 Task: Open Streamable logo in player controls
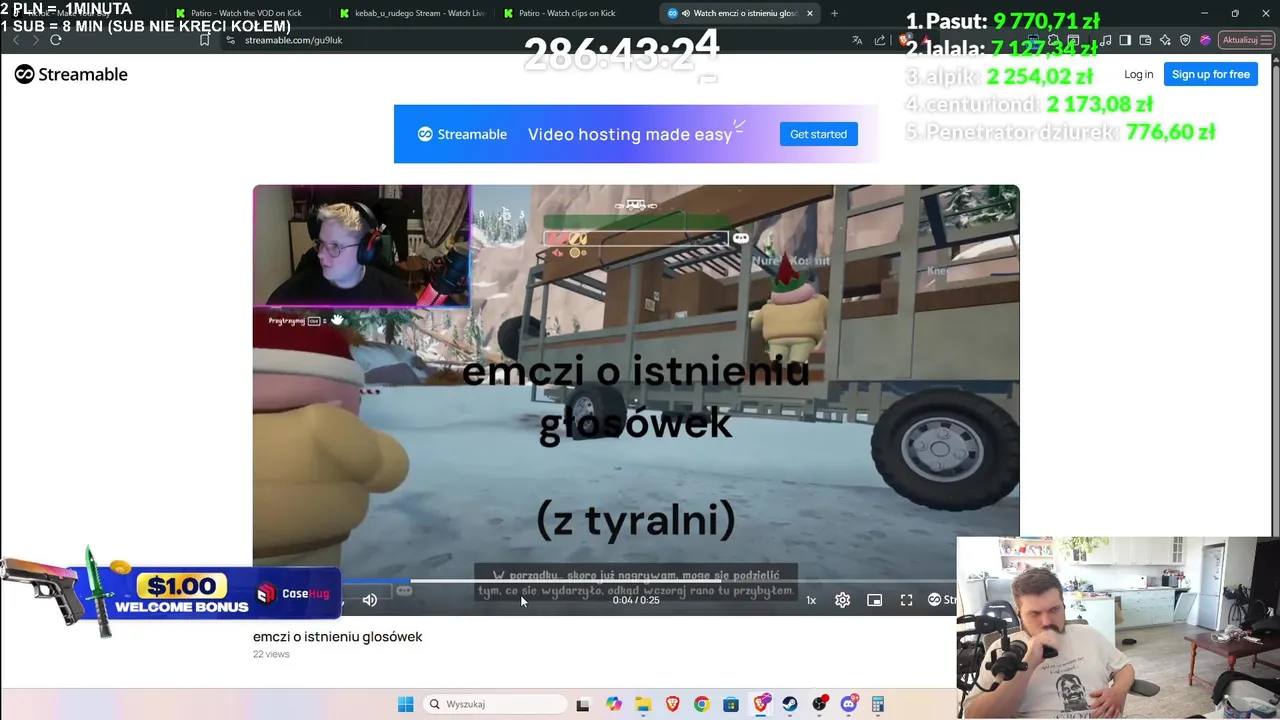click(941, 600)
